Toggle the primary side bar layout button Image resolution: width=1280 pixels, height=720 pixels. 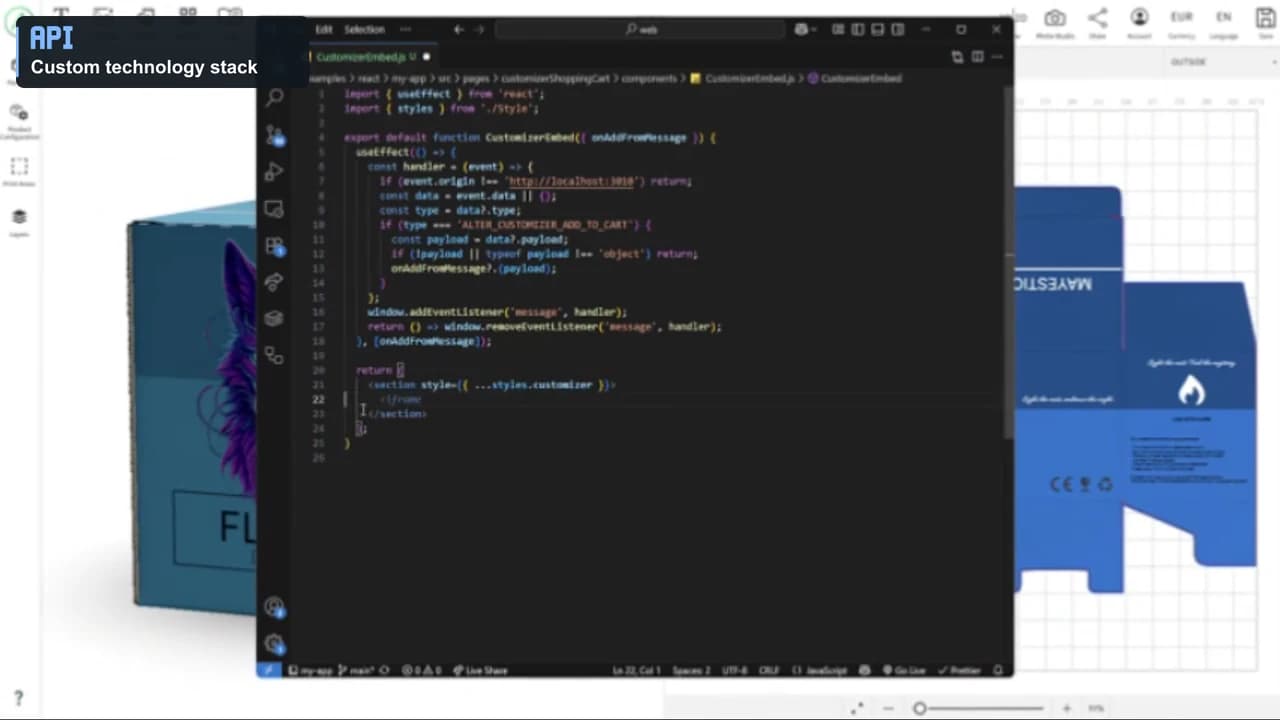coord(857,29)
